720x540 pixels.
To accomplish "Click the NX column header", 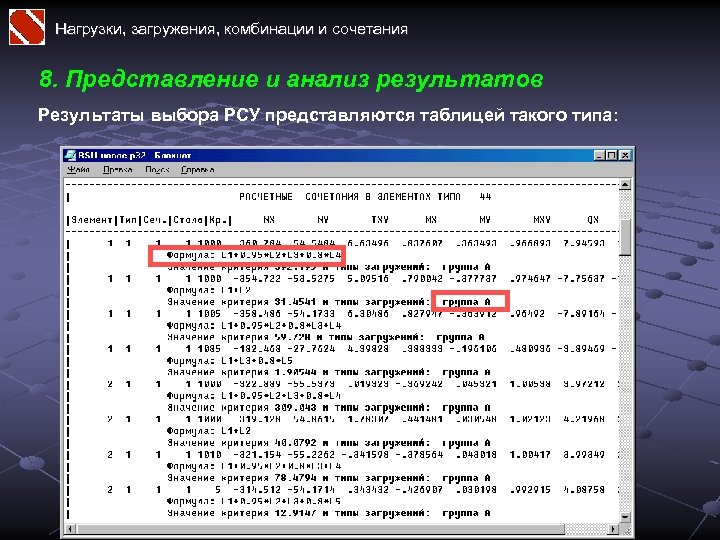I will pyautogui.click(x=269, y=220).
